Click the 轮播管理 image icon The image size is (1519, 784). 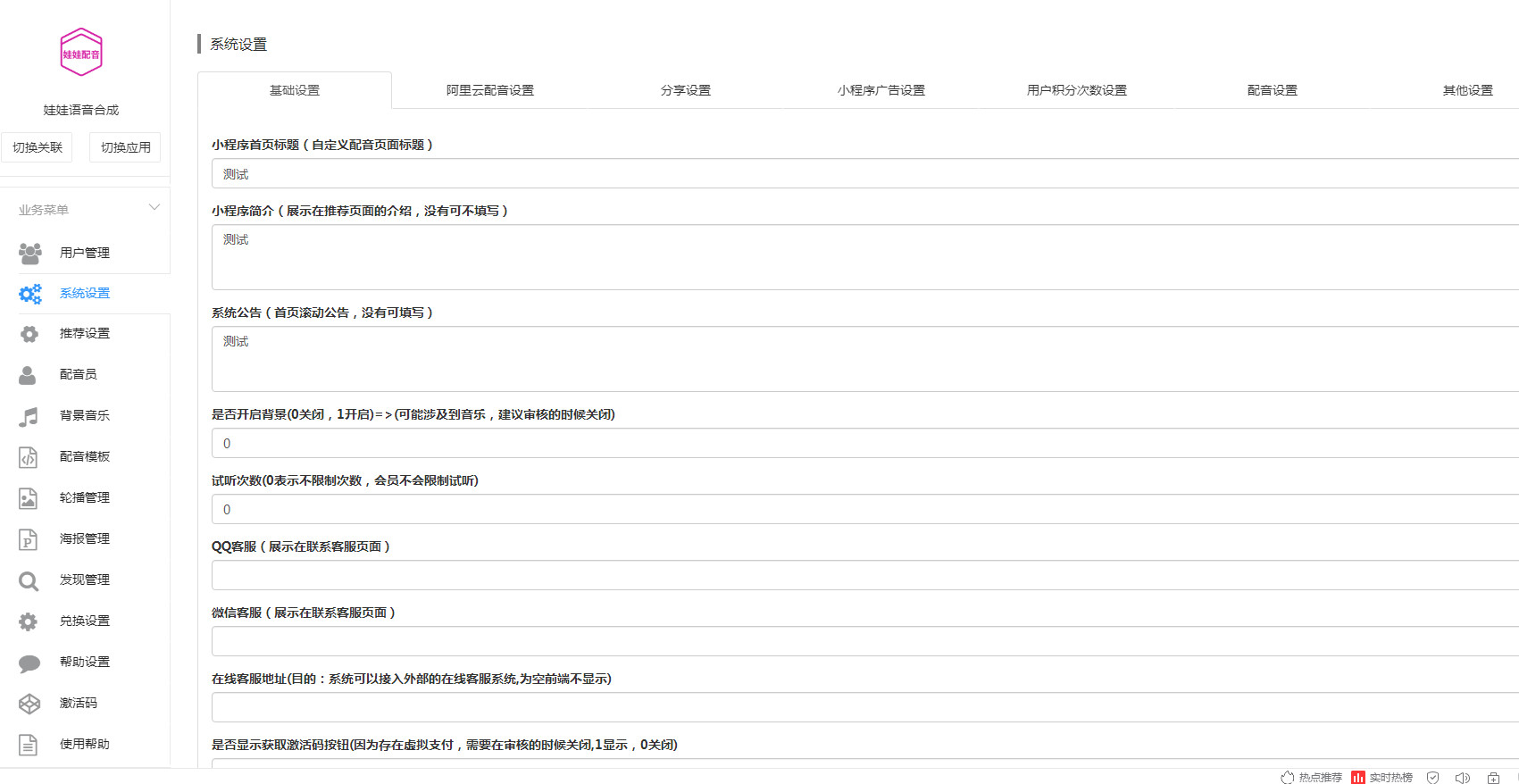29,498
